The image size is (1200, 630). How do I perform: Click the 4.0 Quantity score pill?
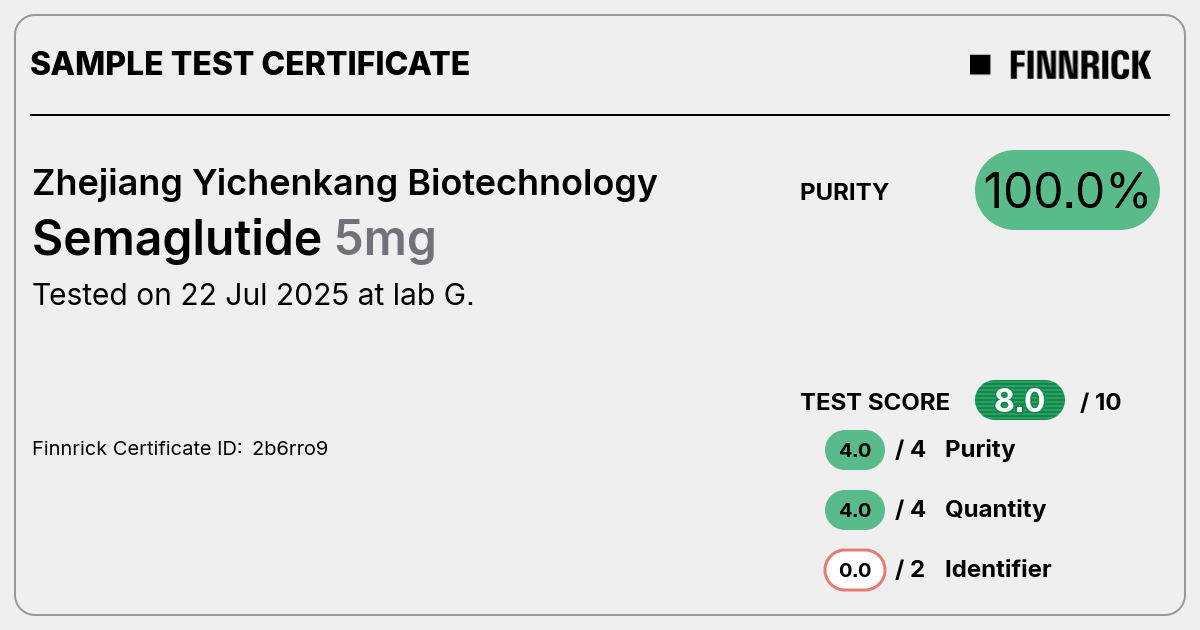(855, 510)
